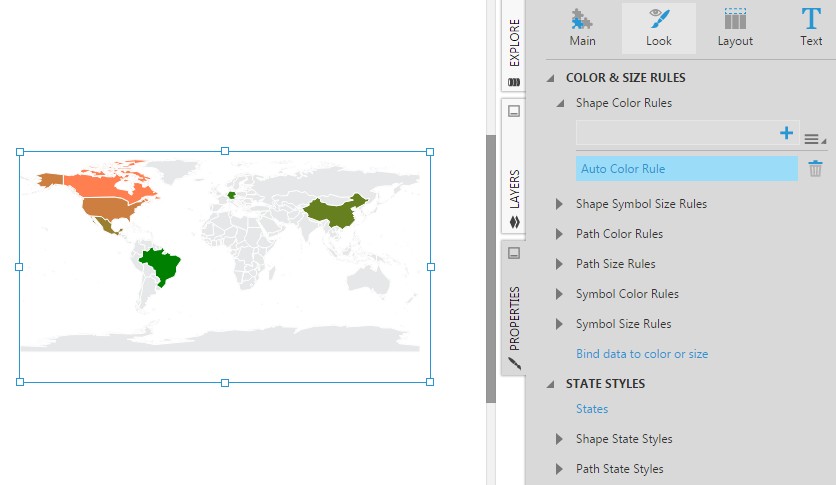Open the rules list menu icon

pos(814,139)
